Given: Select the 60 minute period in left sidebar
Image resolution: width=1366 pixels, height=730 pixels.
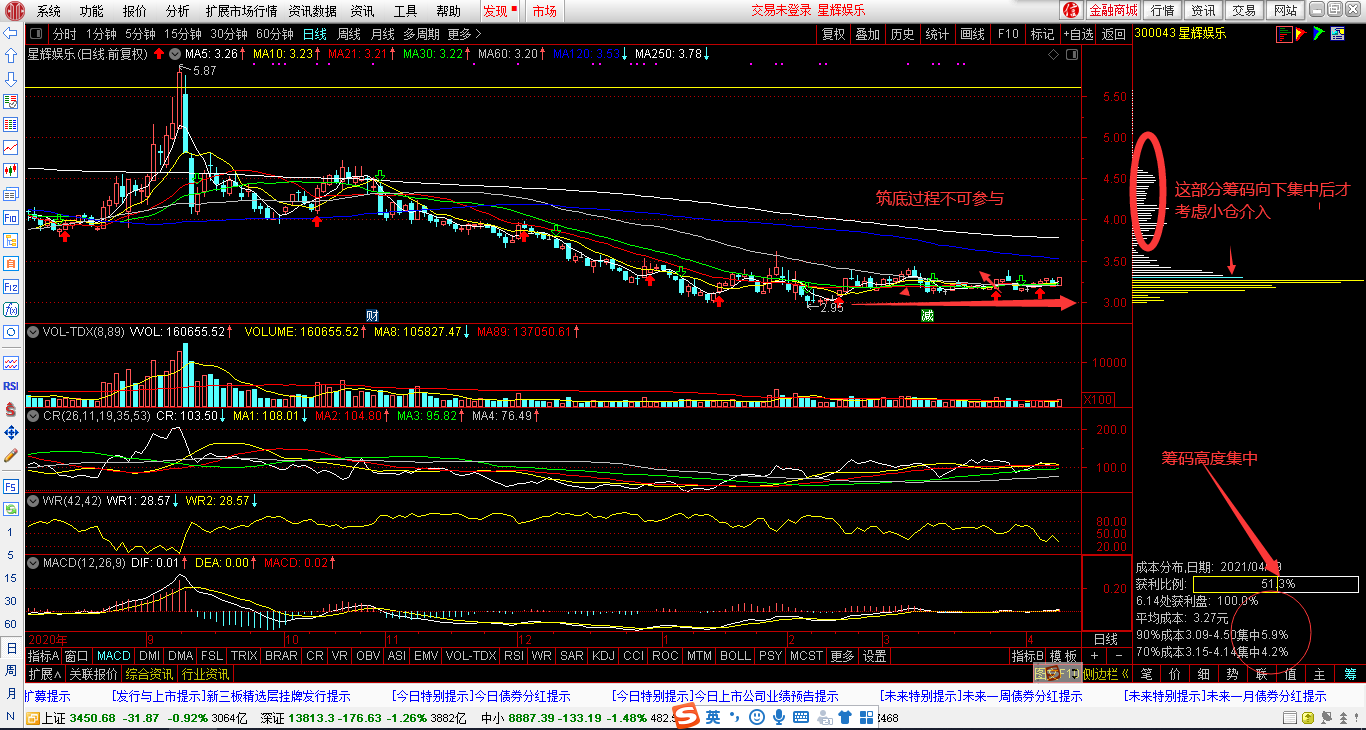Looking at the screenshot, I should (x=11, y=624).
